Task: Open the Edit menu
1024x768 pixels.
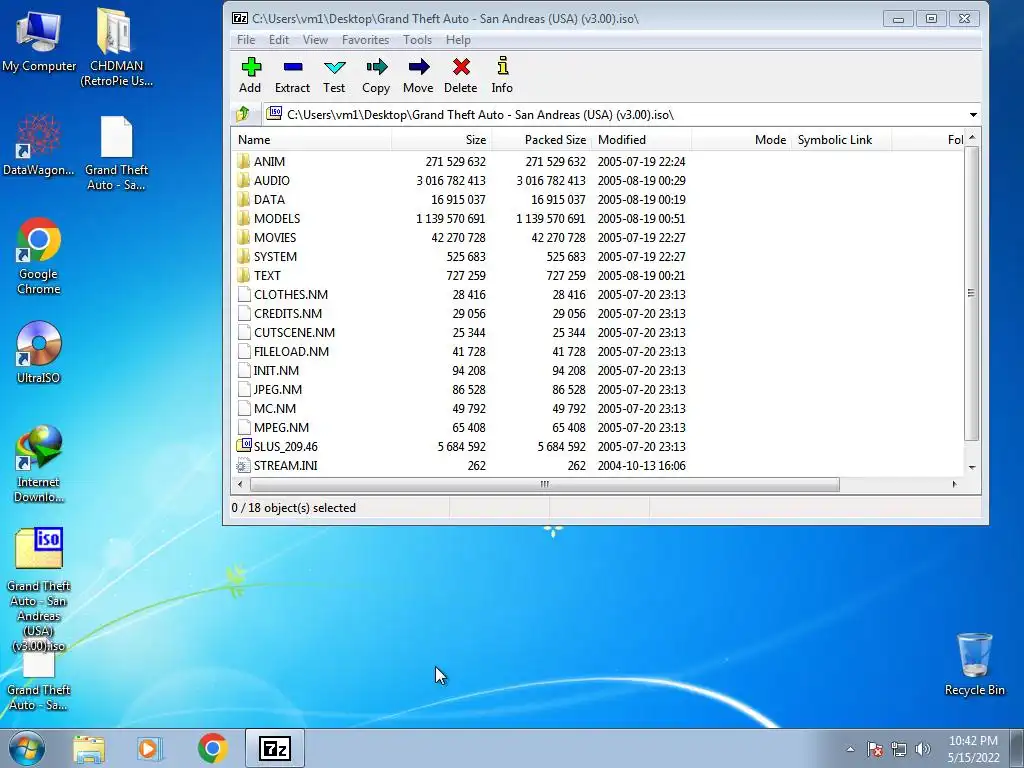Action: 279,40
